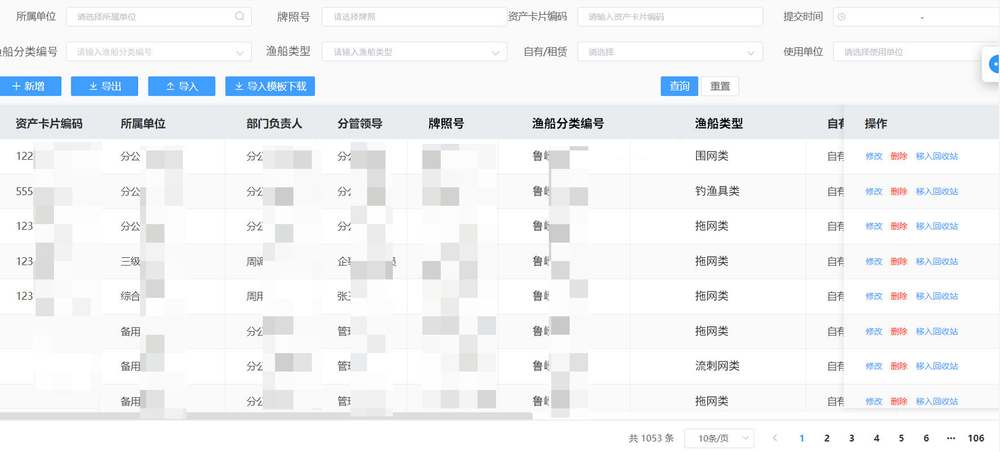Image resolution: width=1000 pixels, height=452 pixels.
Task: Click the 牌照号 column header
Action: (x=446, y=124)
